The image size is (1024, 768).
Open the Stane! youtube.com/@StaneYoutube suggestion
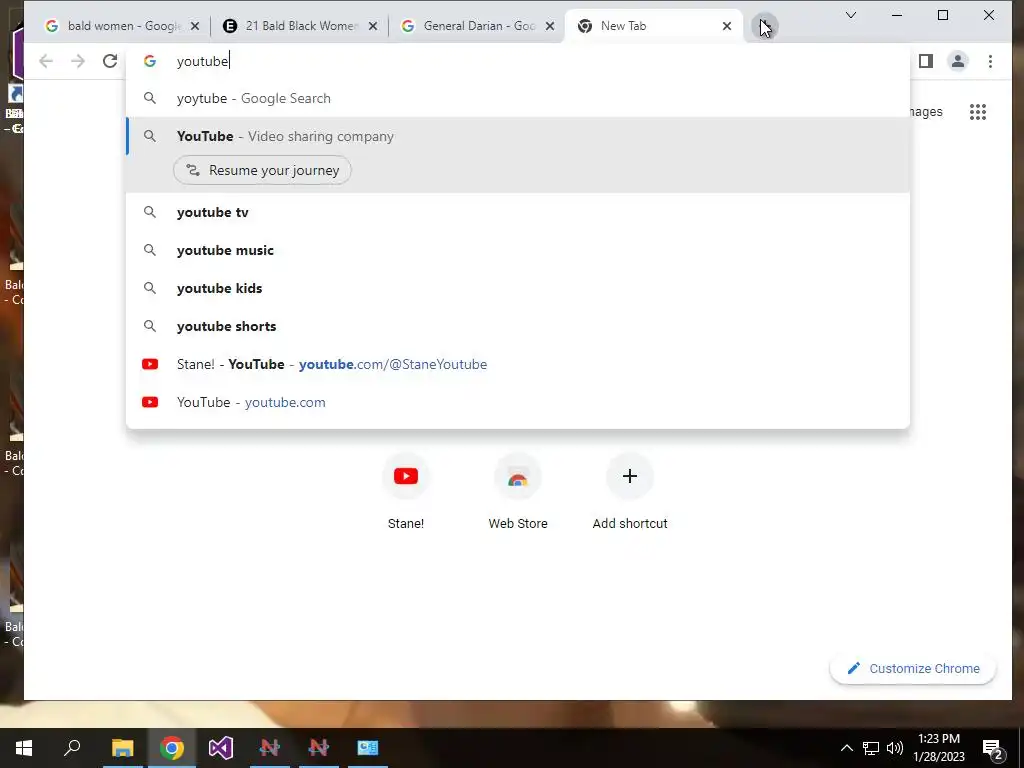517,364
